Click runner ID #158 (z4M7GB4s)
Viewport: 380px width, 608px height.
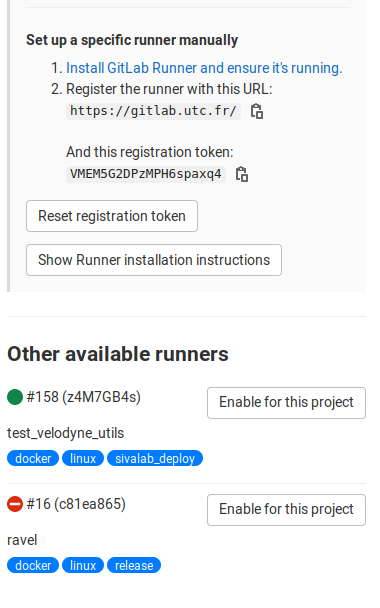coord(83,397)
